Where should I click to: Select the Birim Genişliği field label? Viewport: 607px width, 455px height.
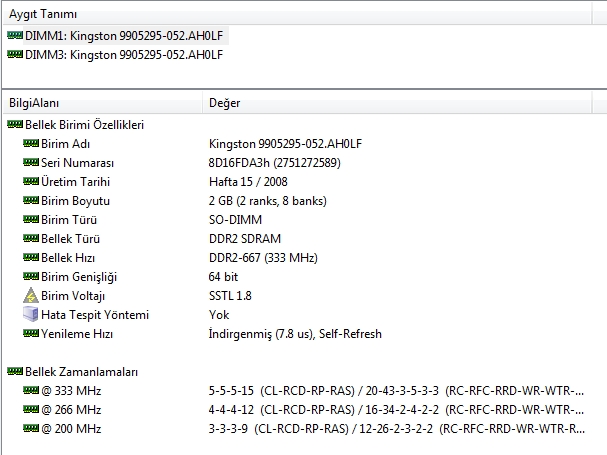79,276
